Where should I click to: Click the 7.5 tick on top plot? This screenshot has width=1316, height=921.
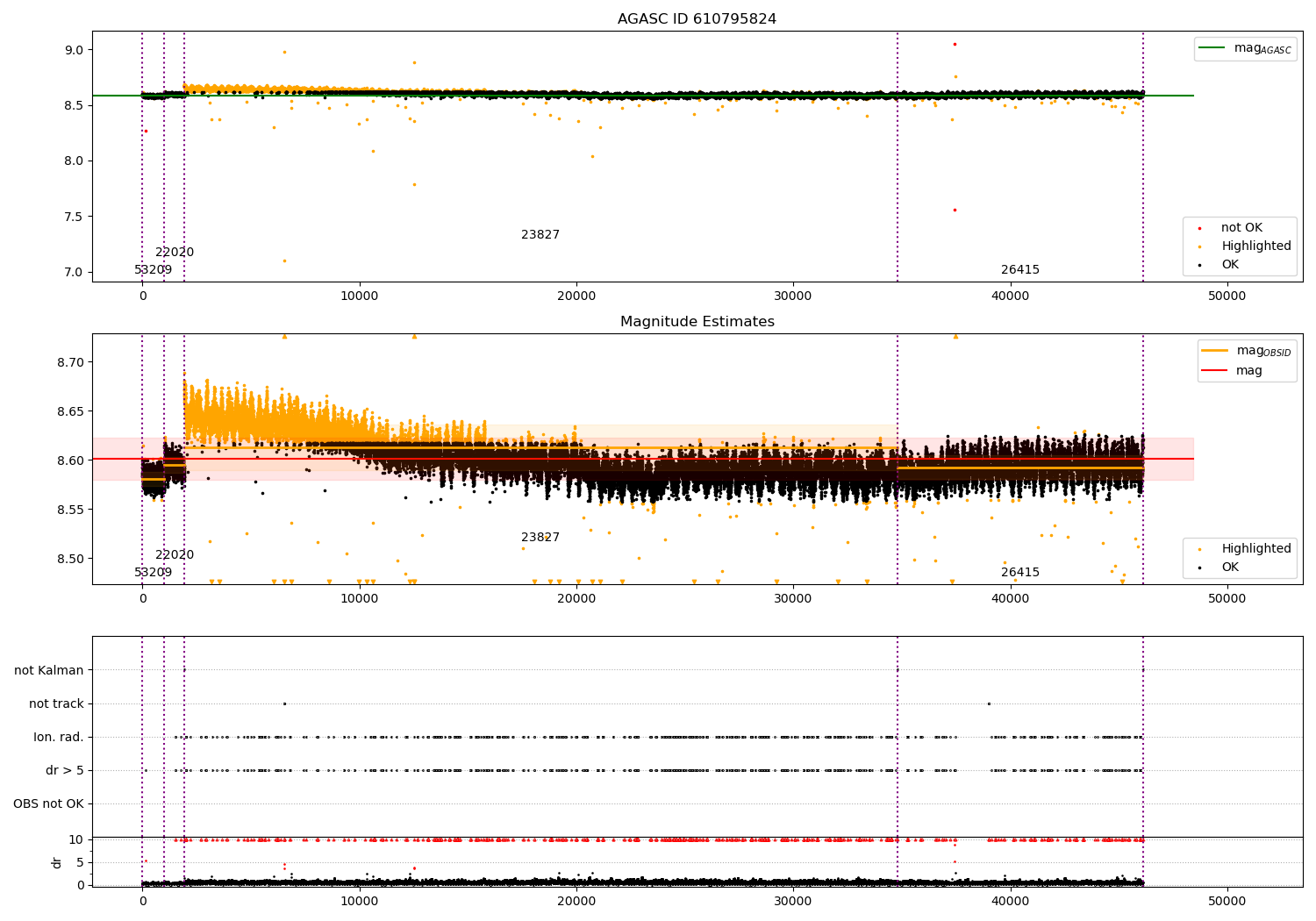tap(74, 217)
